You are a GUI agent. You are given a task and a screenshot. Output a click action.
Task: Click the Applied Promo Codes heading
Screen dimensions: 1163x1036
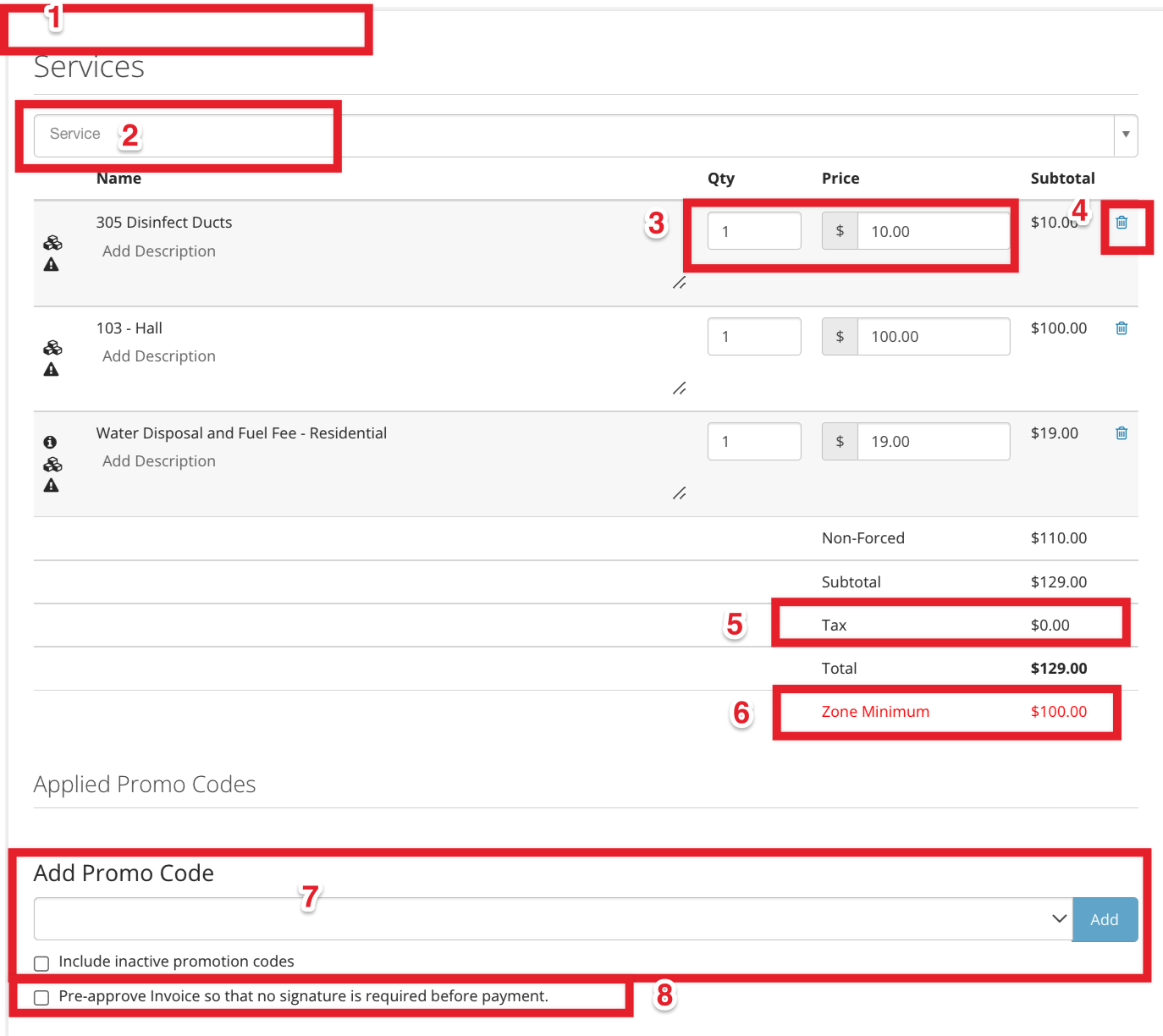click(145, 785)
